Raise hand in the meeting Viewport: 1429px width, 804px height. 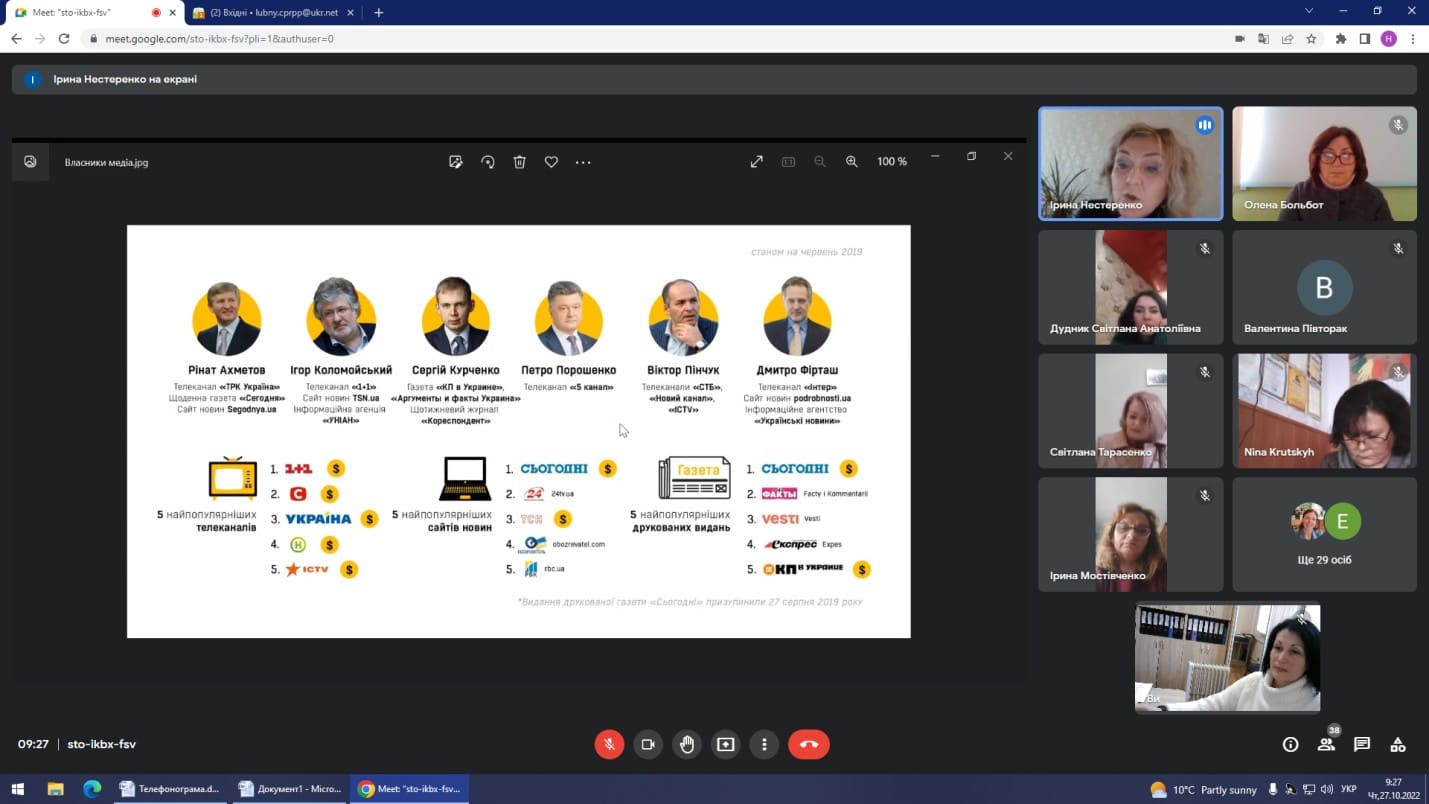pyautogui.click(x=687, y=744)
